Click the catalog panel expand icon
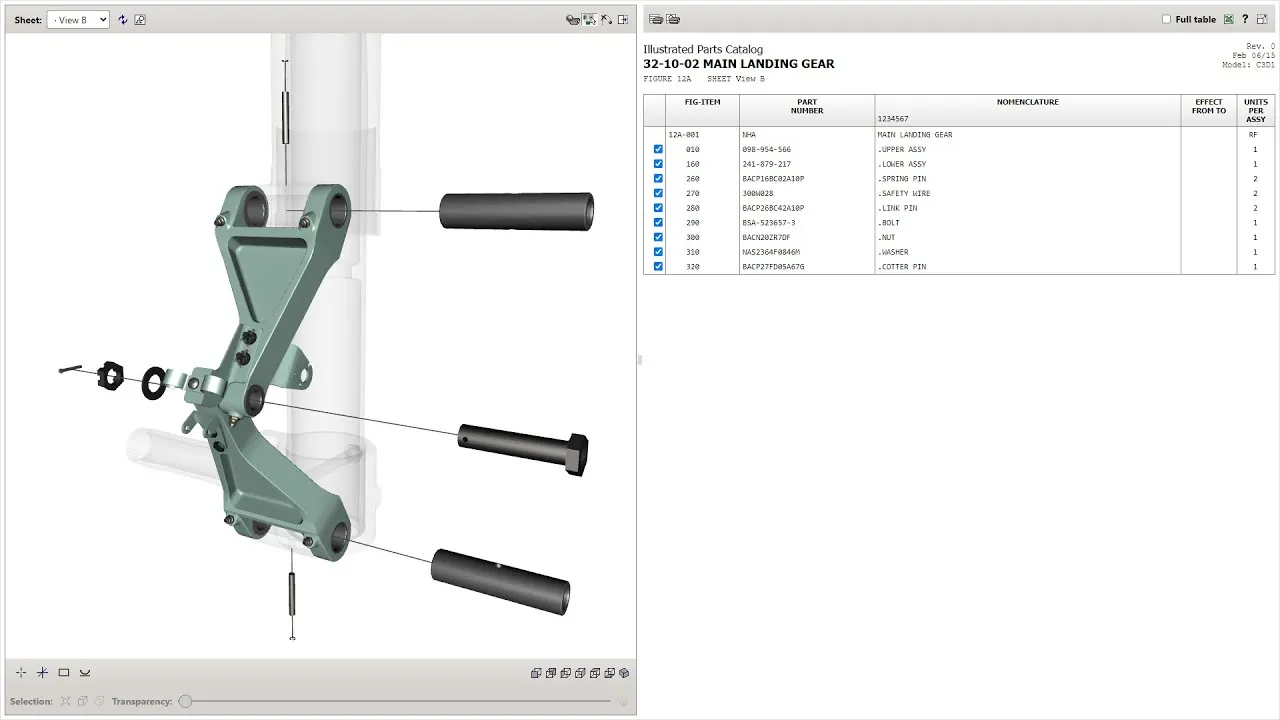 (1262, 19)
